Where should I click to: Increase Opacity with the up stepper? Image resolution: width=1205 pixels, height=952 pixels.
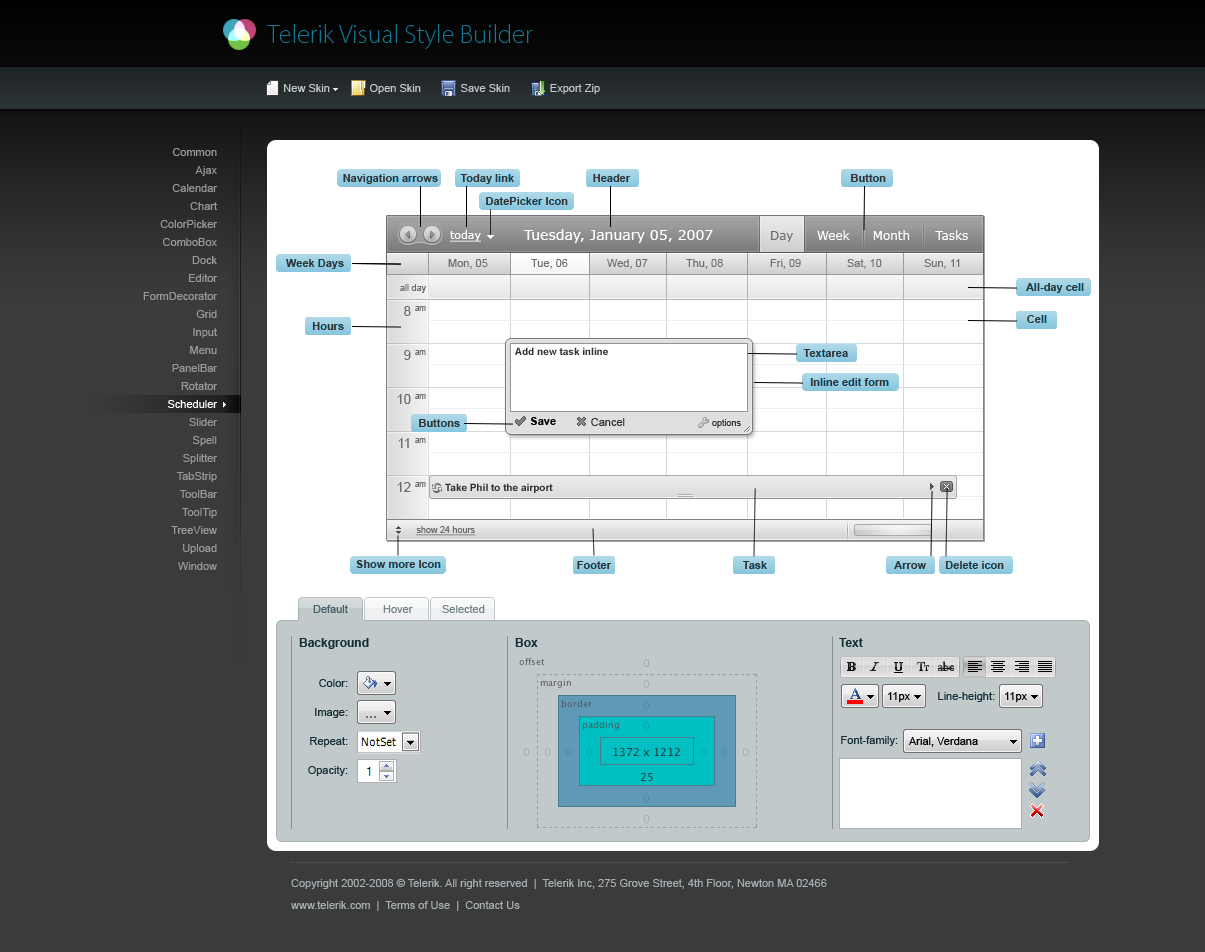tap(387, 766)
